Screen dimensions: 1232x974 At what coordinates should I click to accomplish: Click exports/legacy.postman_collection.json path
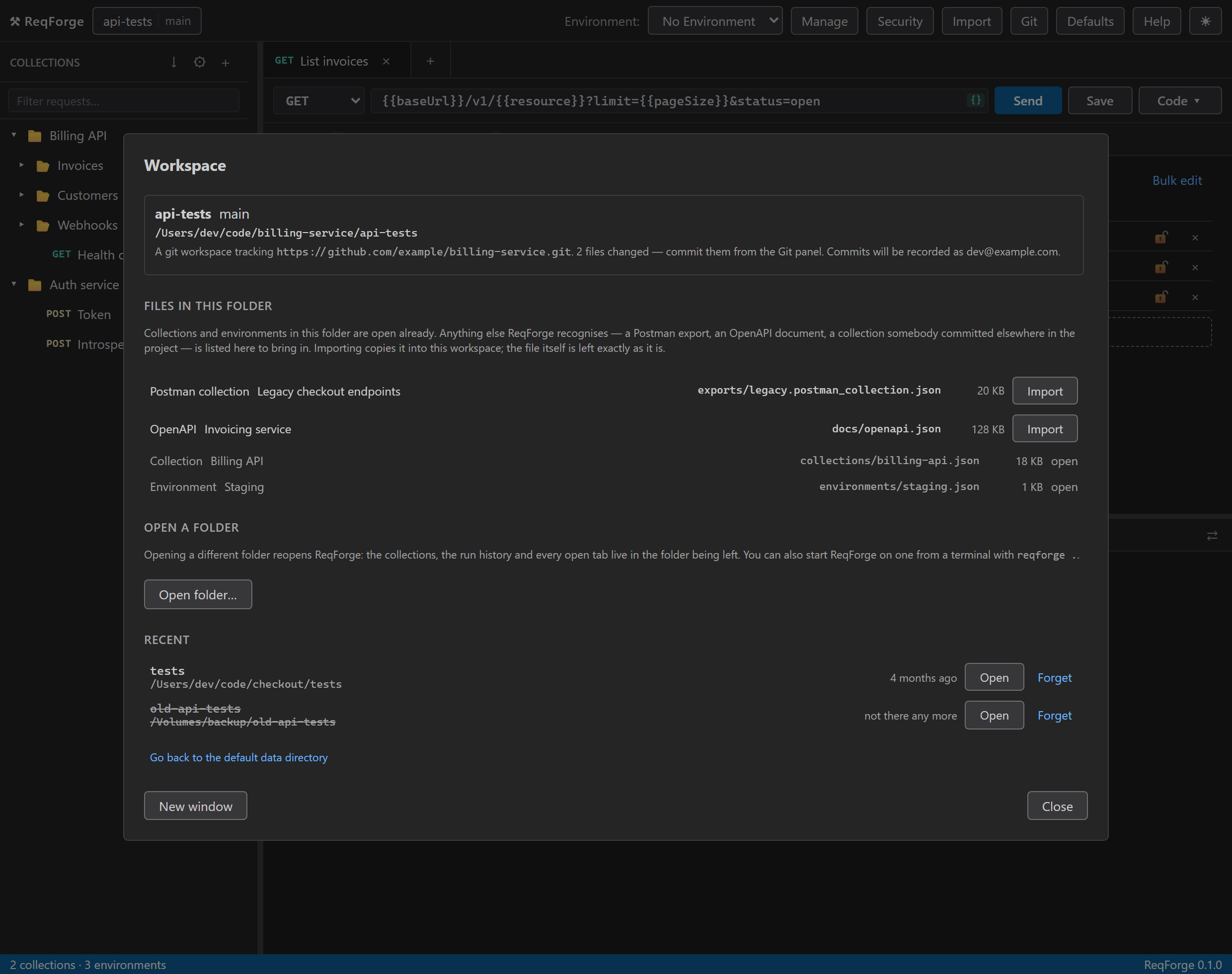click(819, 390)
